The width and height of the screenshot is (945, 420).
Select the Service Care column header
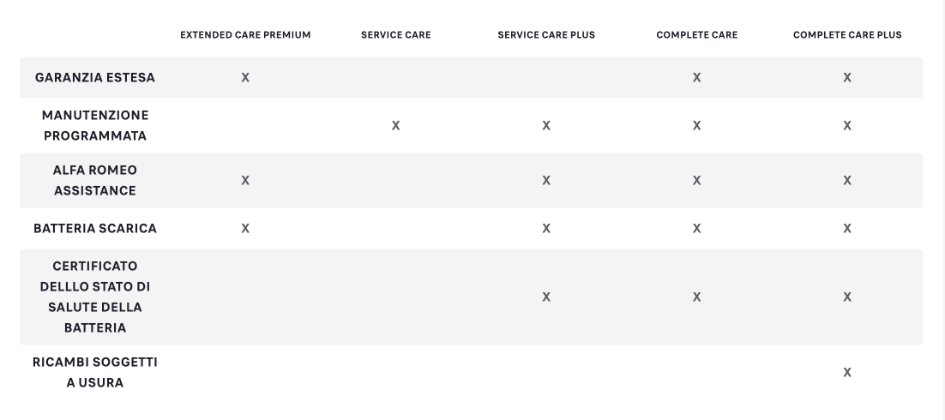(396, 35)
